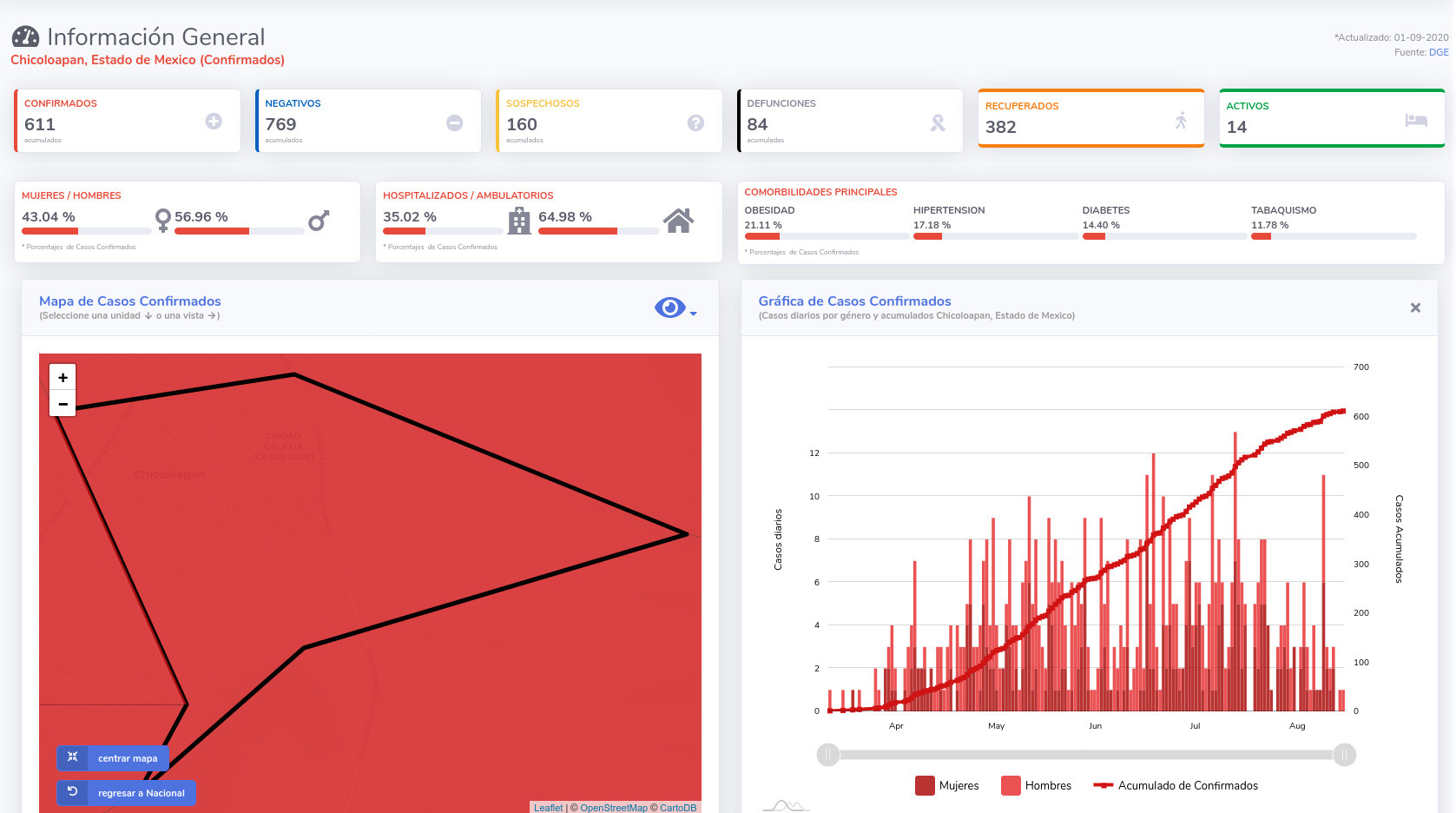Close the Gráfica de Casos Confirmados panel

[x=1415, y=307]
